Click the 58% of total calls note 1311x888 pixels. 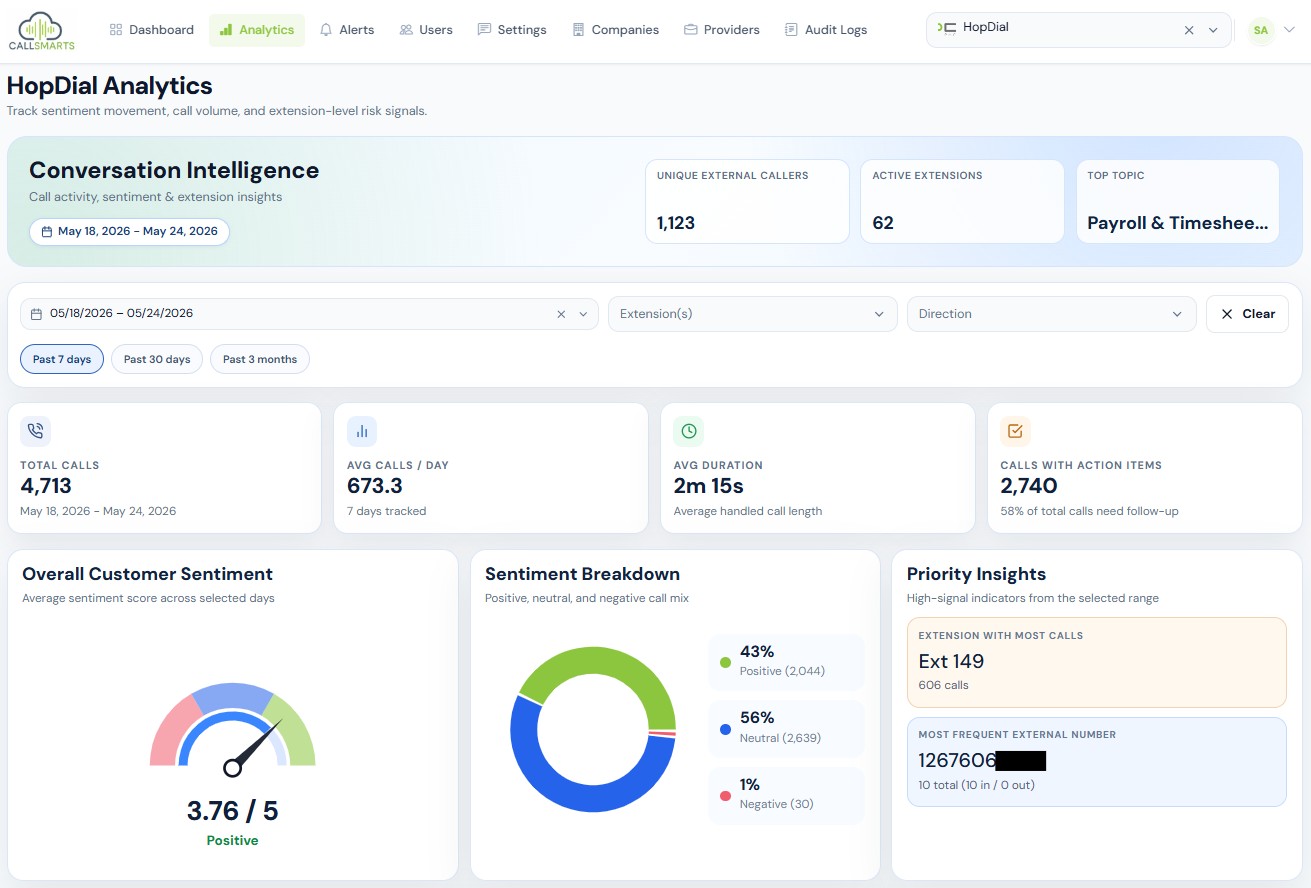point(1089,511)
